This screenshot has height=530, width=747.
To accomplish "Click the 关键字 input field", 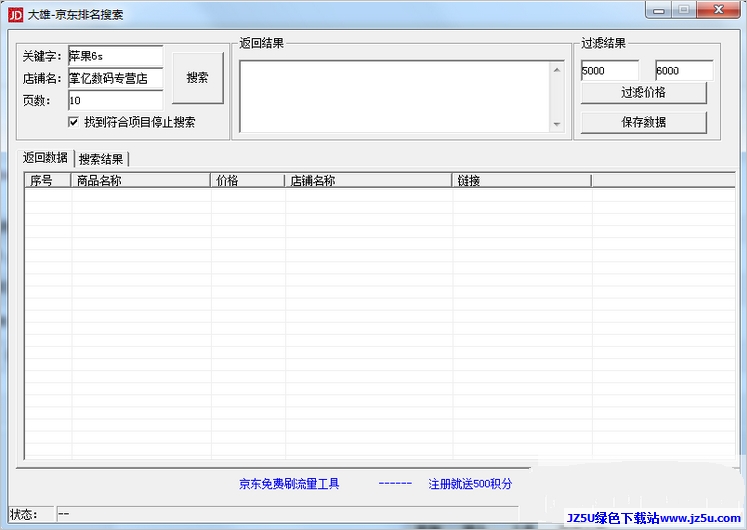I will (115, 56).
